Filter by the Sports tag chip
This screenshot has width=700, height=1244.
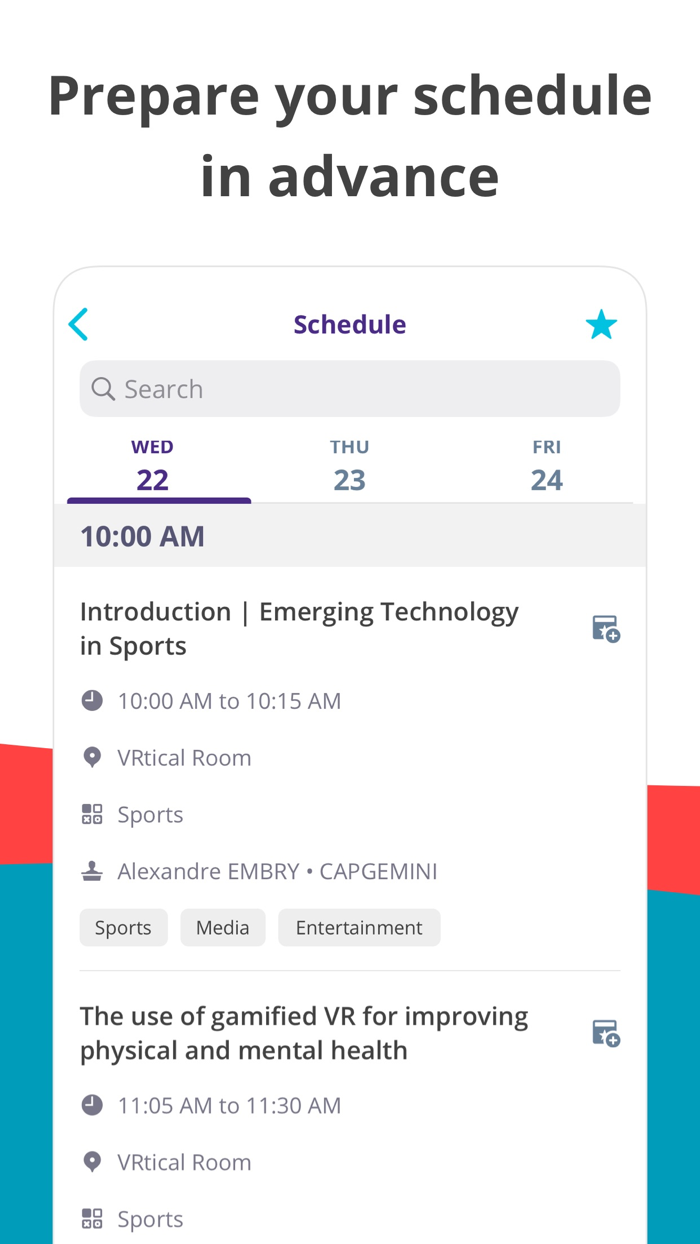tap(123, 928)
